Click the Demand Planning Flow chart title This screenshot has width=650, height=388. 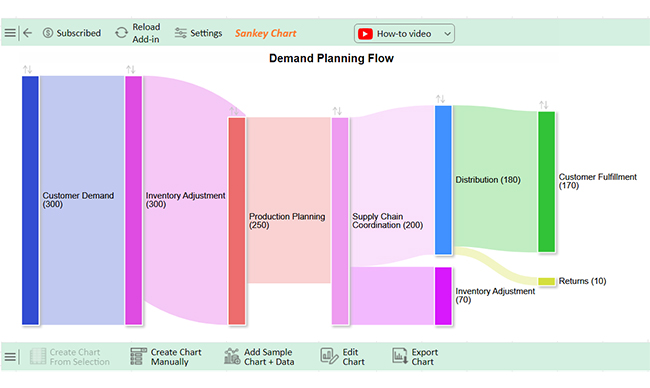[x=331, y=58]
